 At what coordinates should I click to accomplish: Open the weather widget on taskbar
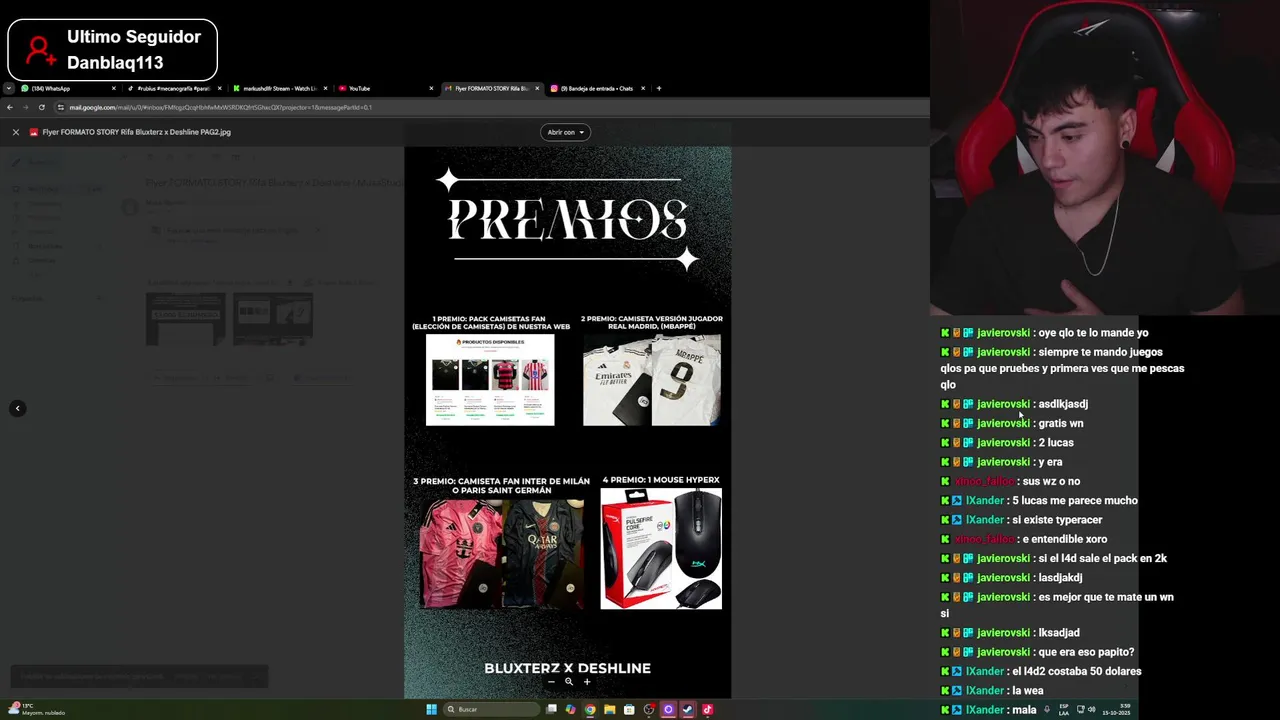pyautogui.click(x=36, y=709)
